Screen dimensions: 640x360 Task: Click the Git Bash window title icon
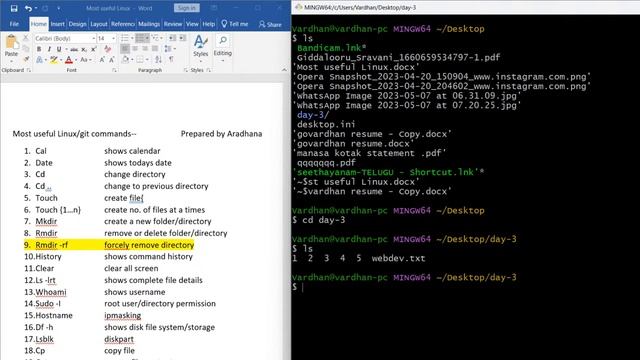tap(298, 7)
